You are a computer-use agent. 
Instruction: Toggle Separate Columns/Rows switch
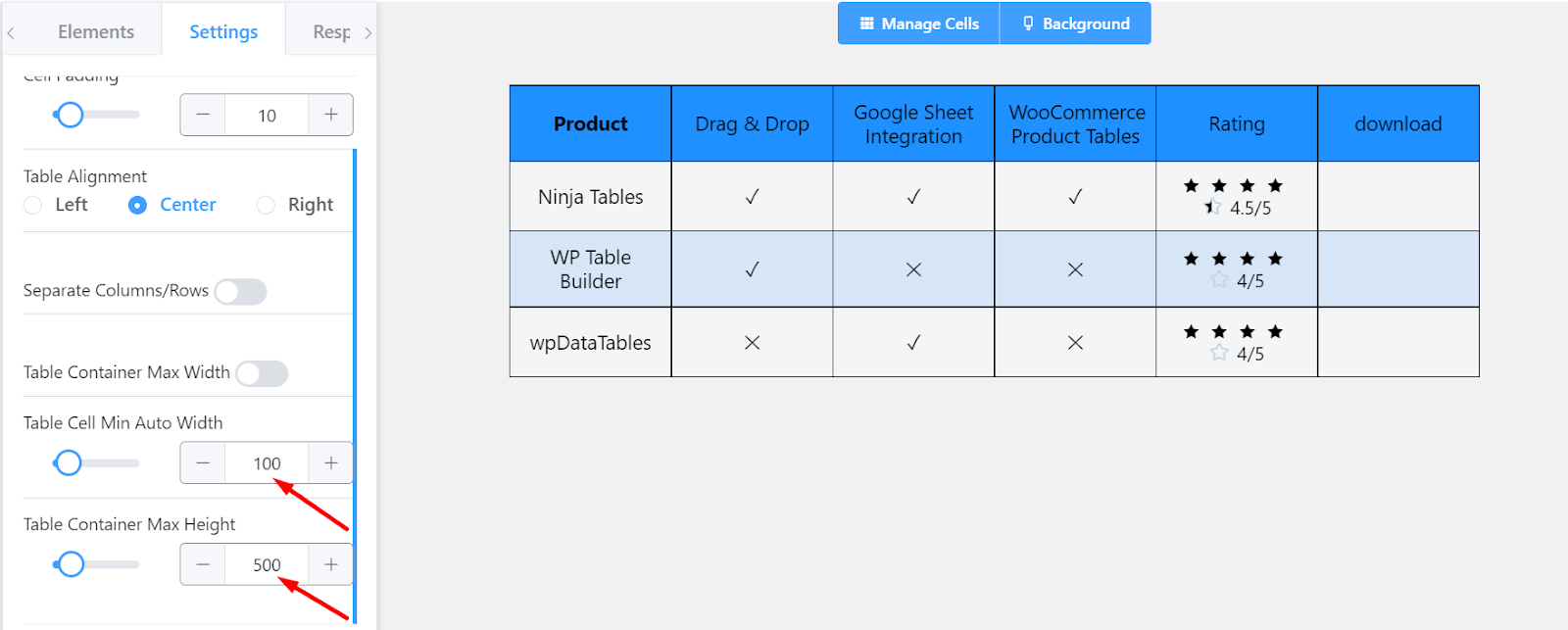240,292
